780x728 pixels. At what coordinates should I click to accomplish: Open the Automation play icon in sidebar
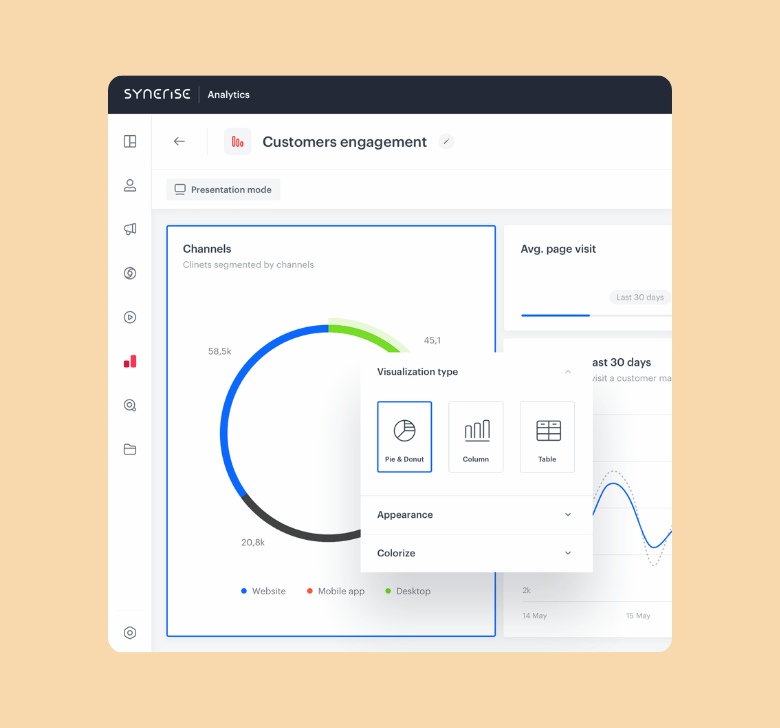[x=130, y=317]
